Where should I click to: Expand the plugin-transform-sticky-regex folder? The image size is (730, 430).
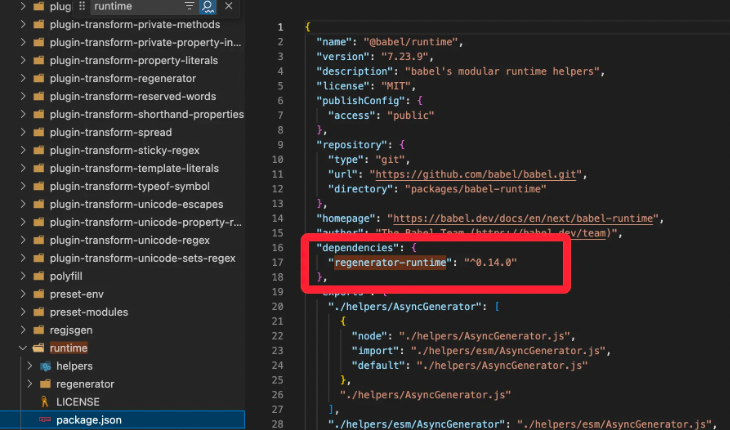point(23,150)
